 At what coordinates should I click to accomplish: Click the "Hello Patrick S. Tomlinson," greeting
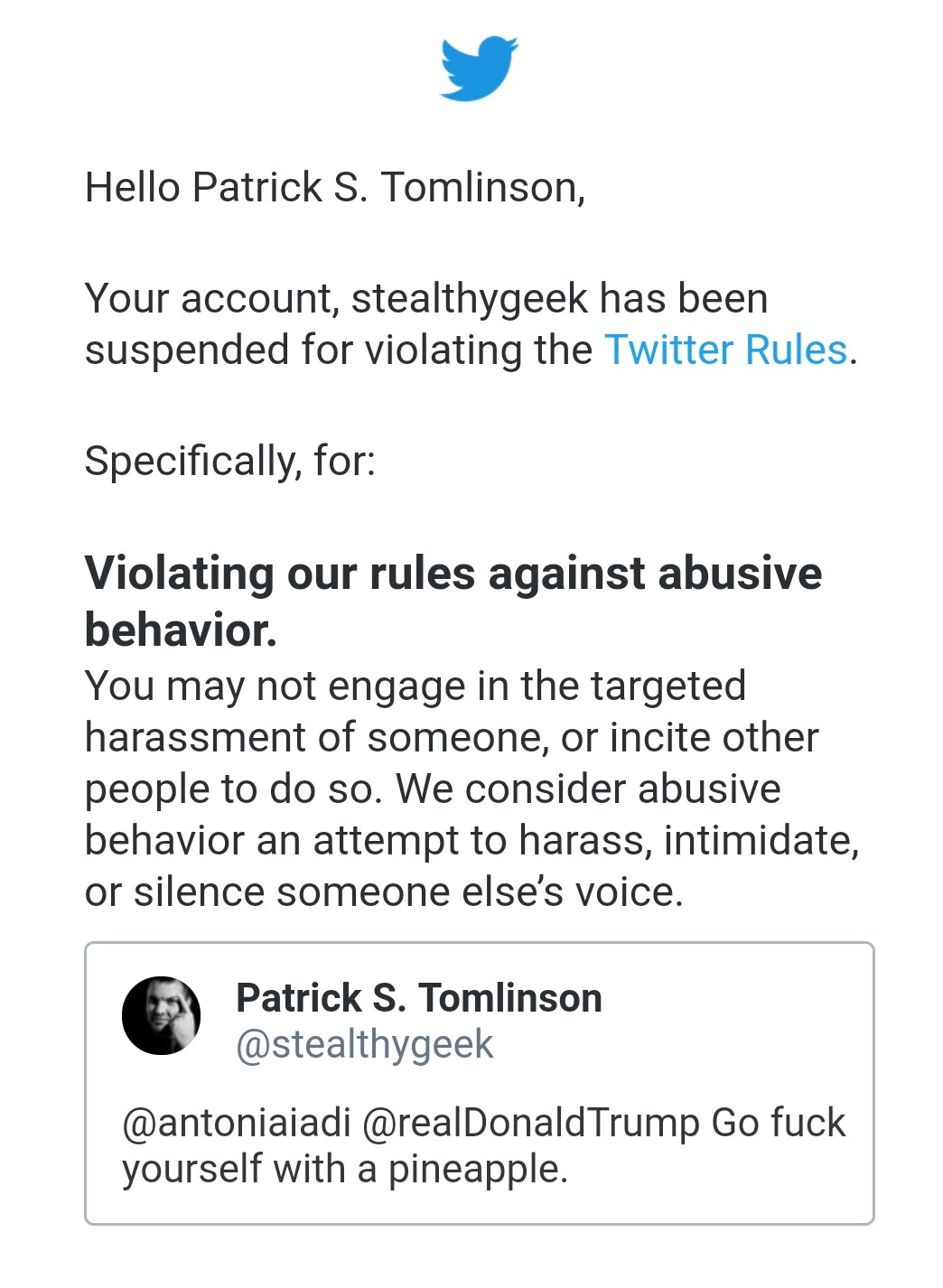tap(335, 188)
